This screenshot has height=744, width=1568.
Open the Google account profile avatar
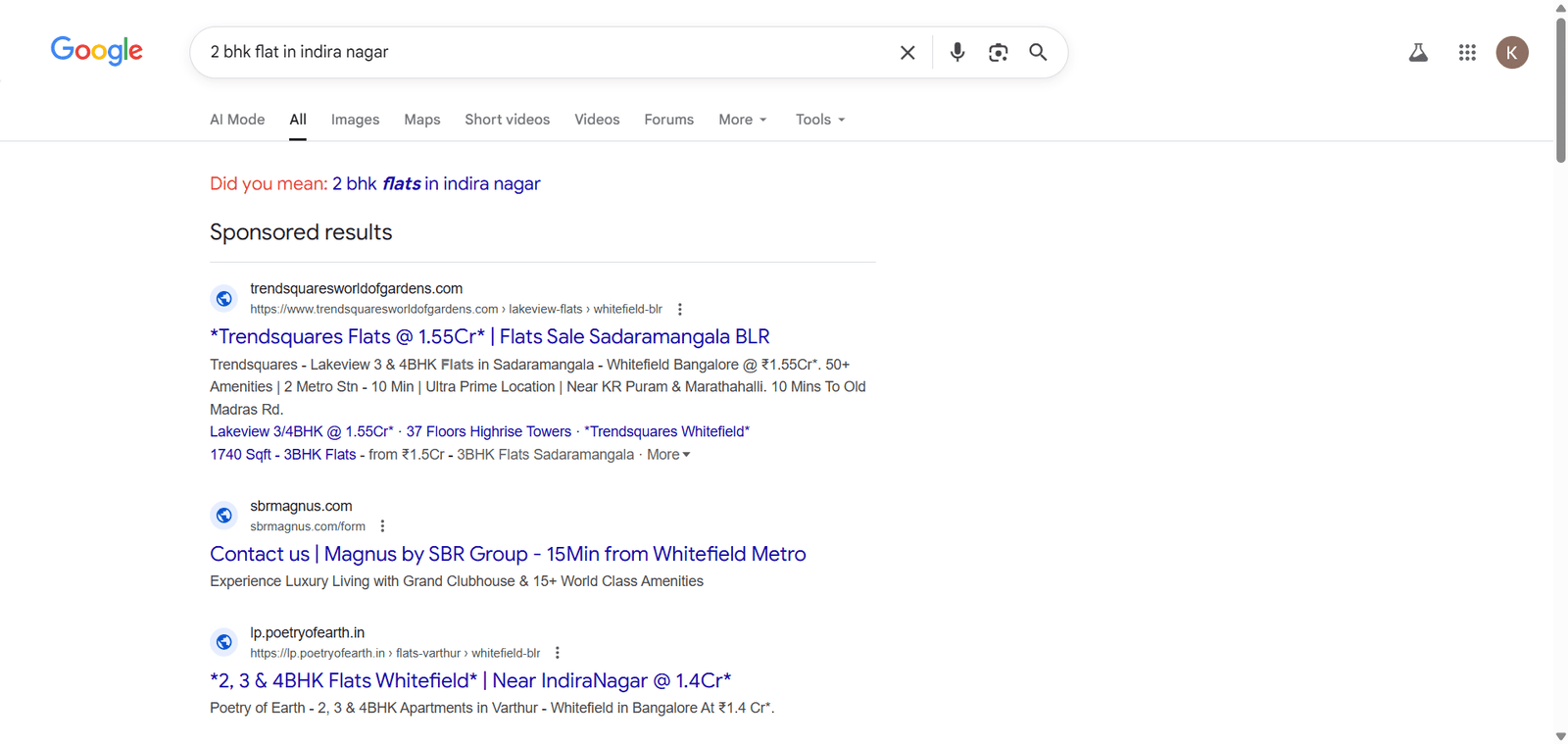[x=1511, y=53]
